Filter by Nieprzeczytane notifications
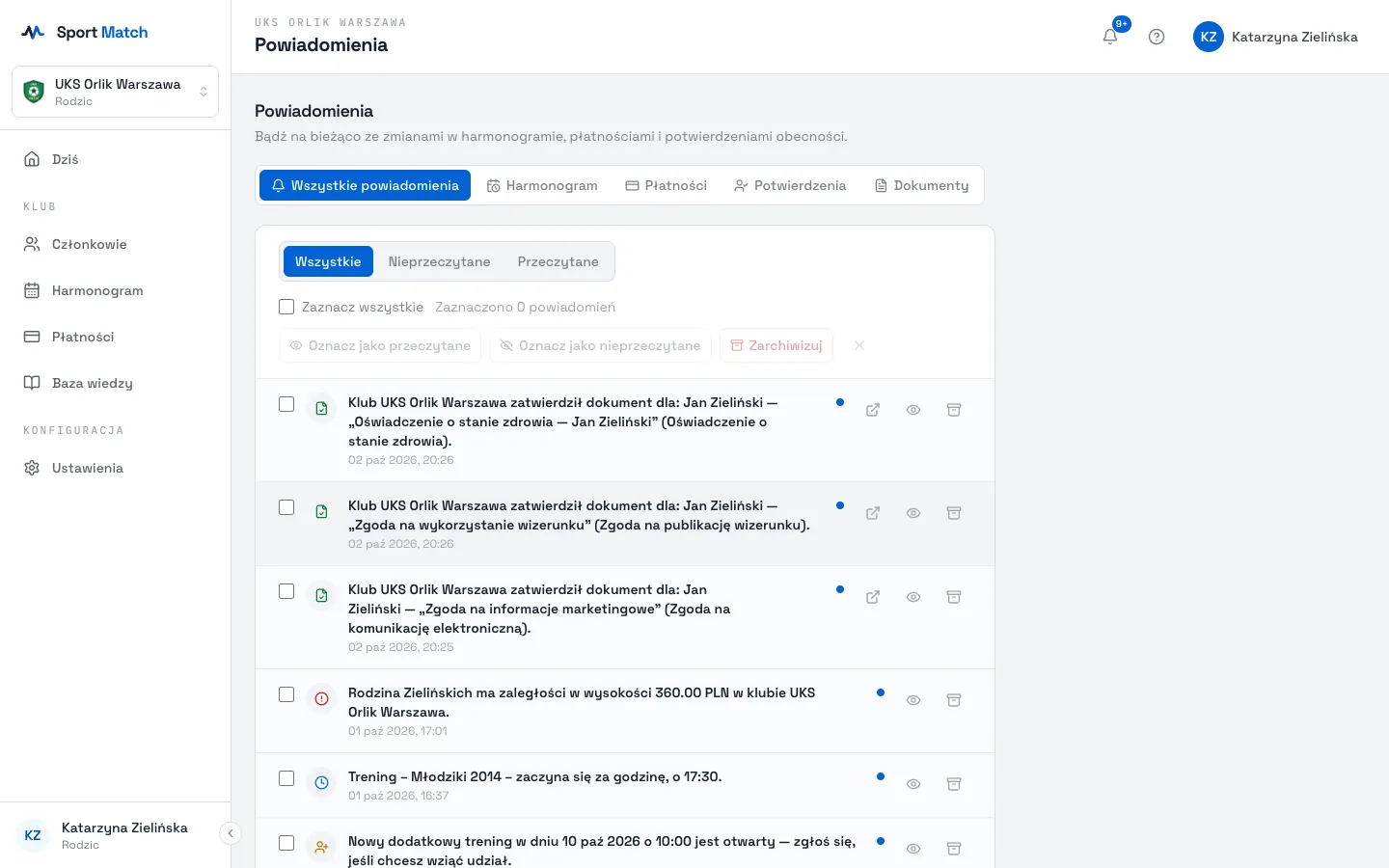 click(x=440, y=261)
